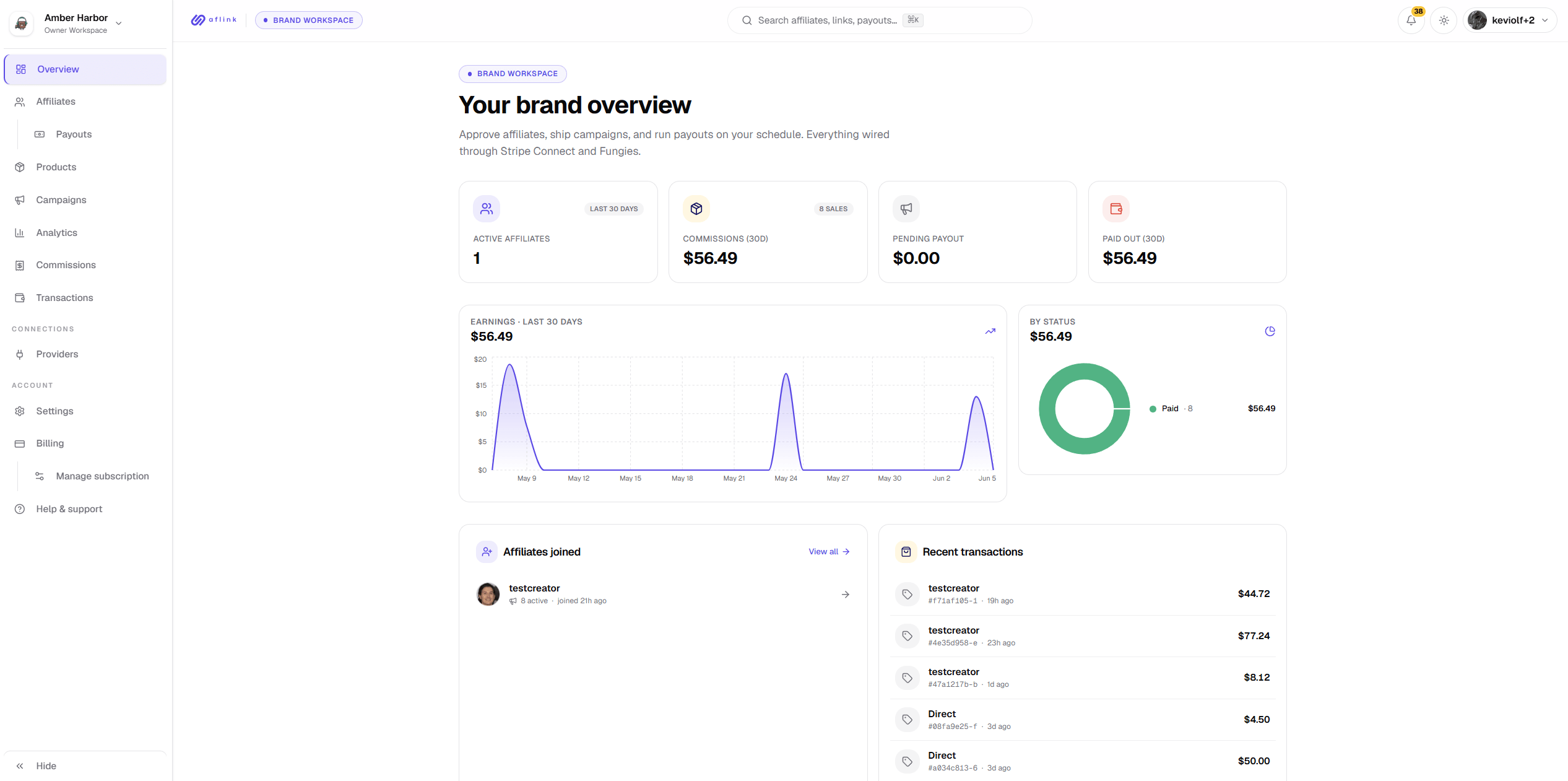
Task: Click the Pending Payout megaphone icon
Action: [x=906, y=209]
